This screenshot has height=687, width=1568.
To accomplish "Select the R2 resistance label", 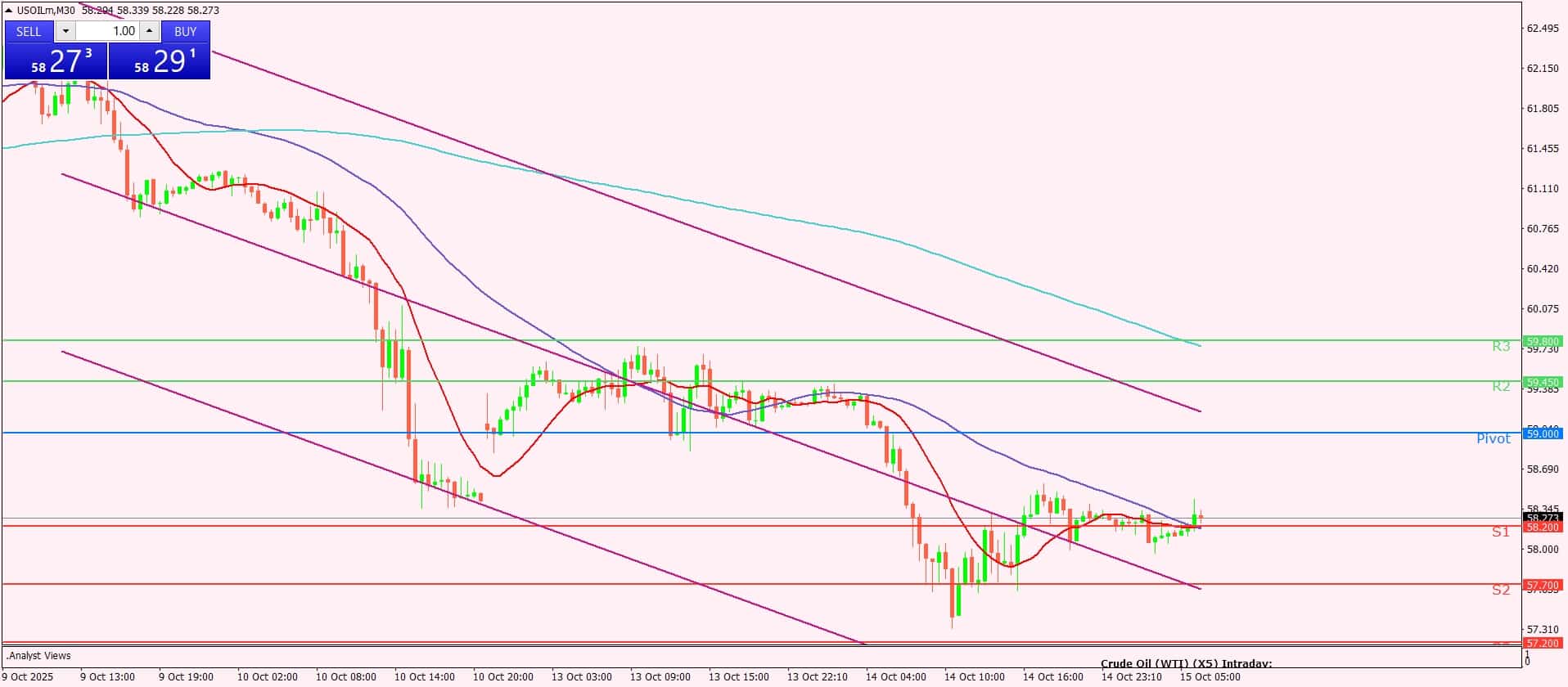I will (x=1501, y=386).
